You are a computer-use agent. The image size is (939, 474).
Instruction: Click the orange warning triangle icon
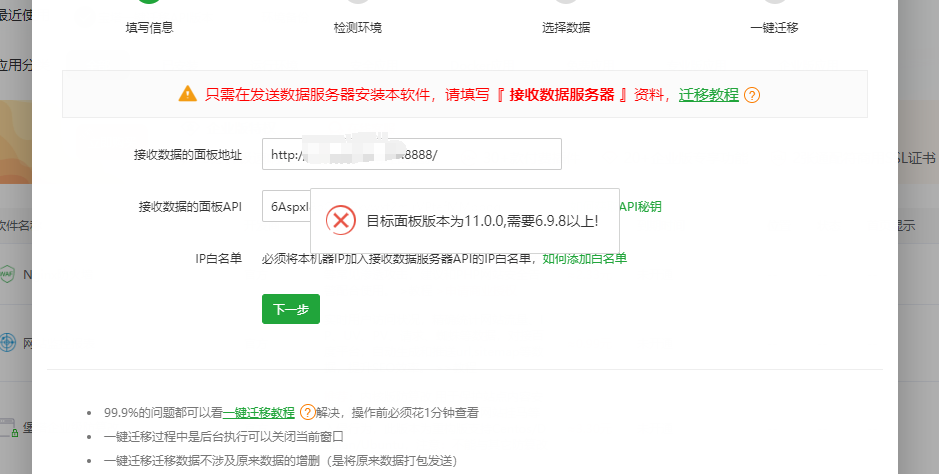[x=187, y=94]
